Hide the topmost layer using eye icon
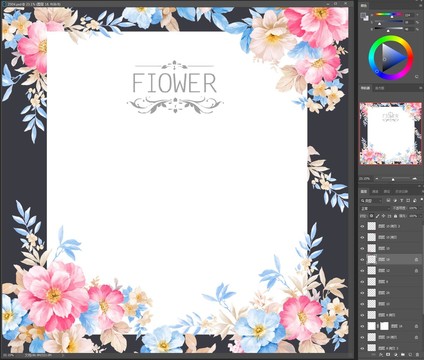Viewport: 424px width, 360px height. [x=362, y=226]
